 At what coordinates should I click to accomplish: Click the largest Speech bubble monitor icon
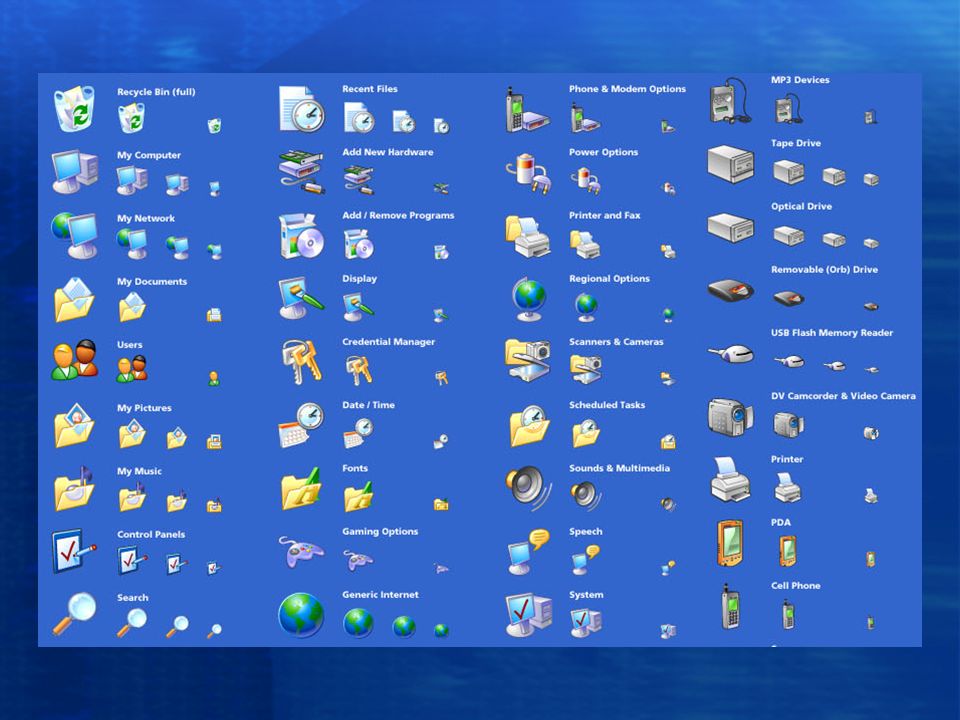pos(529,552)
